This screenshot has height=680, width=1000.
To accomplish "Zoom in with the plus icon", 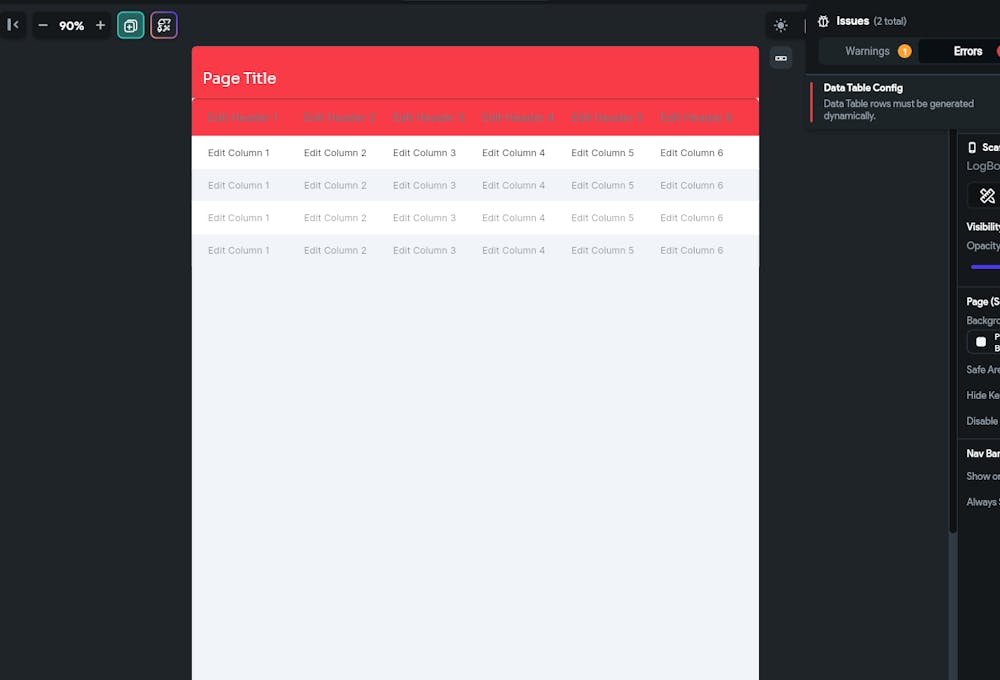I will pos(100,26).
